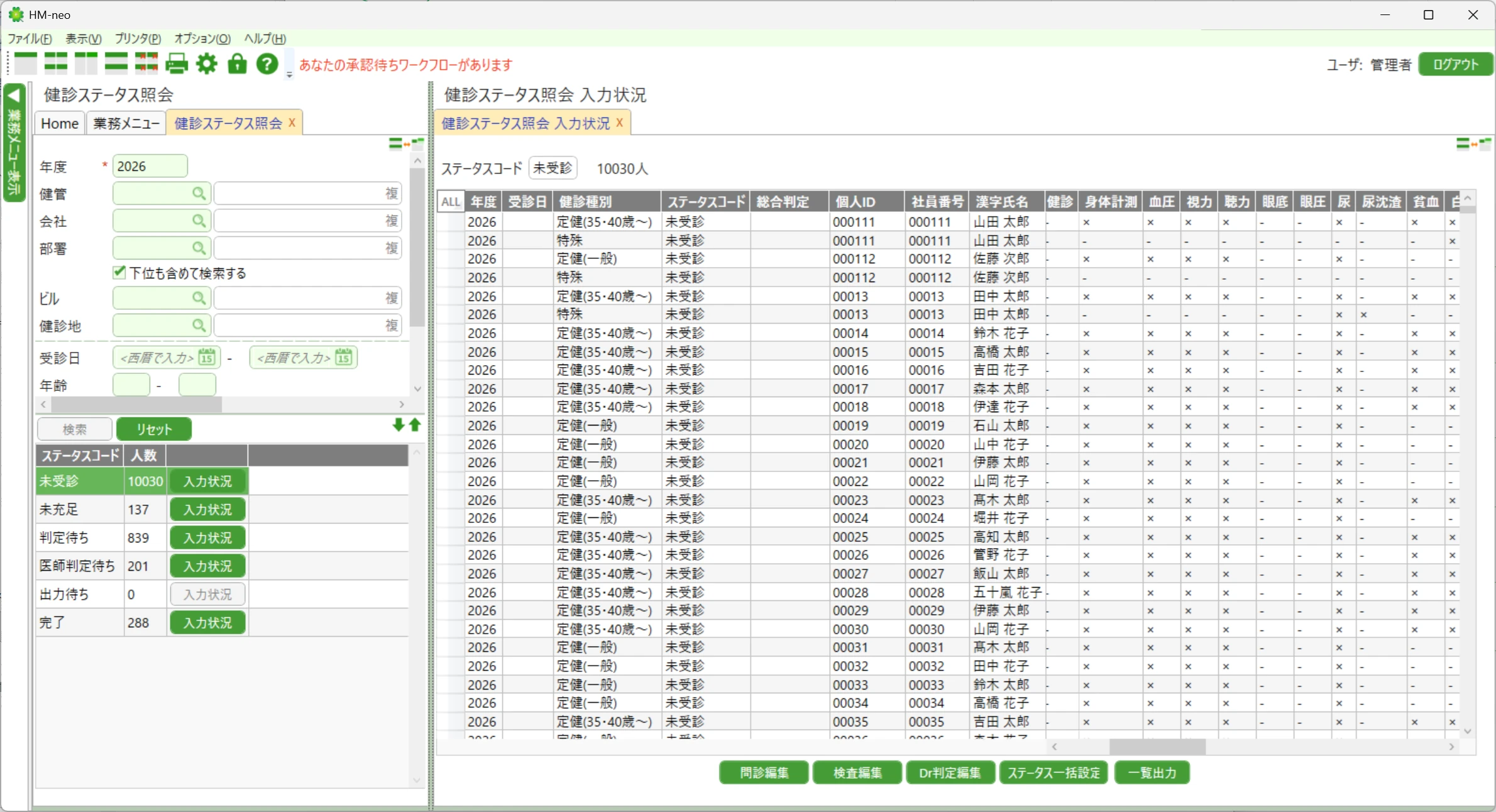Click 入力状況 button for 判定待ち row
1496x812 pixels.
click(207, 538)
